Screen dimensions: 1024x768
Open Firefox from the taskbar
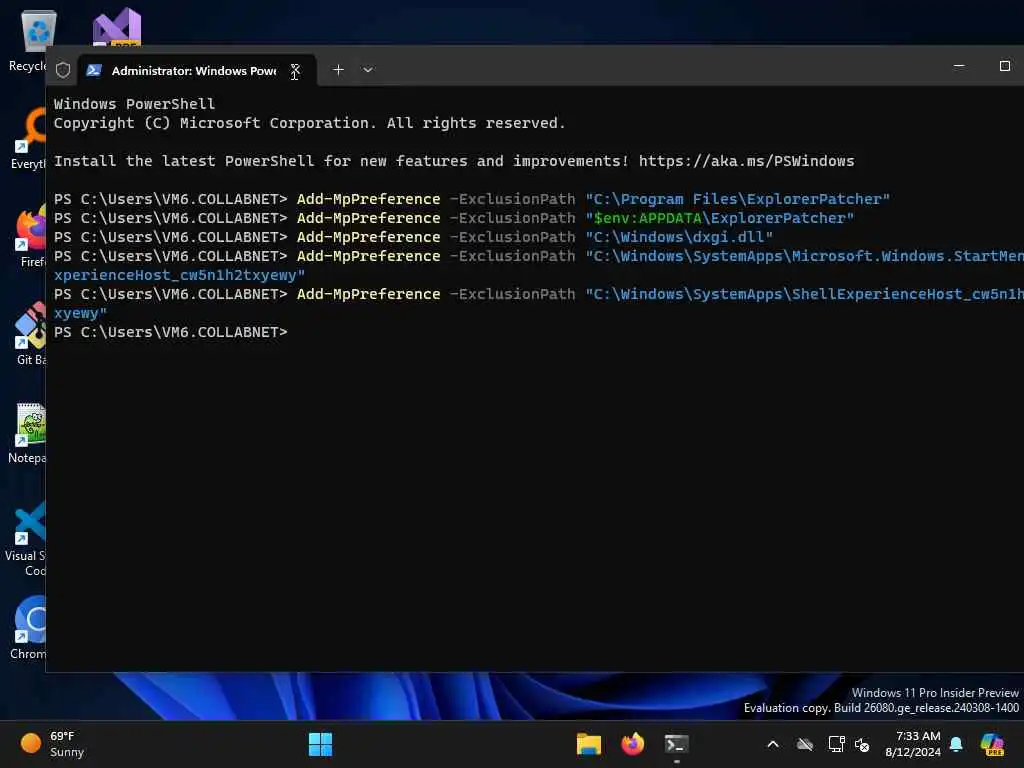point(632,744)
